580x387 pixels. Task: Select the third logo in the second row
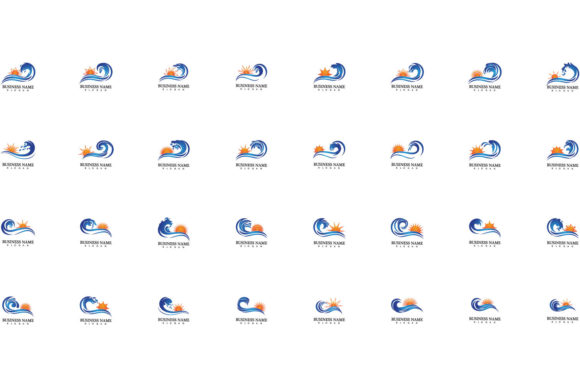tap(174, 155)
